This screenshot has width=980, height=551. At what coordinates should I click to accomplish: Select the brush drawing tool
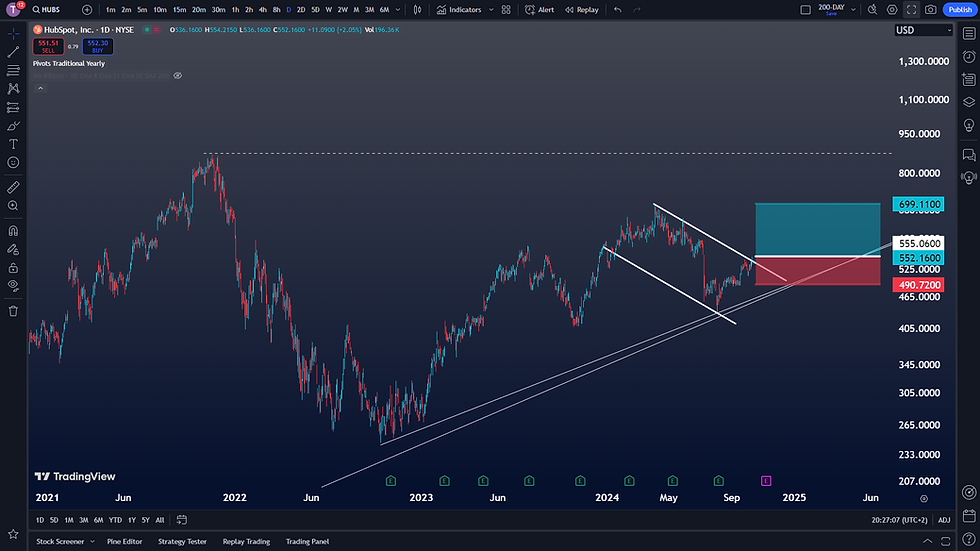tap(13, 126)
